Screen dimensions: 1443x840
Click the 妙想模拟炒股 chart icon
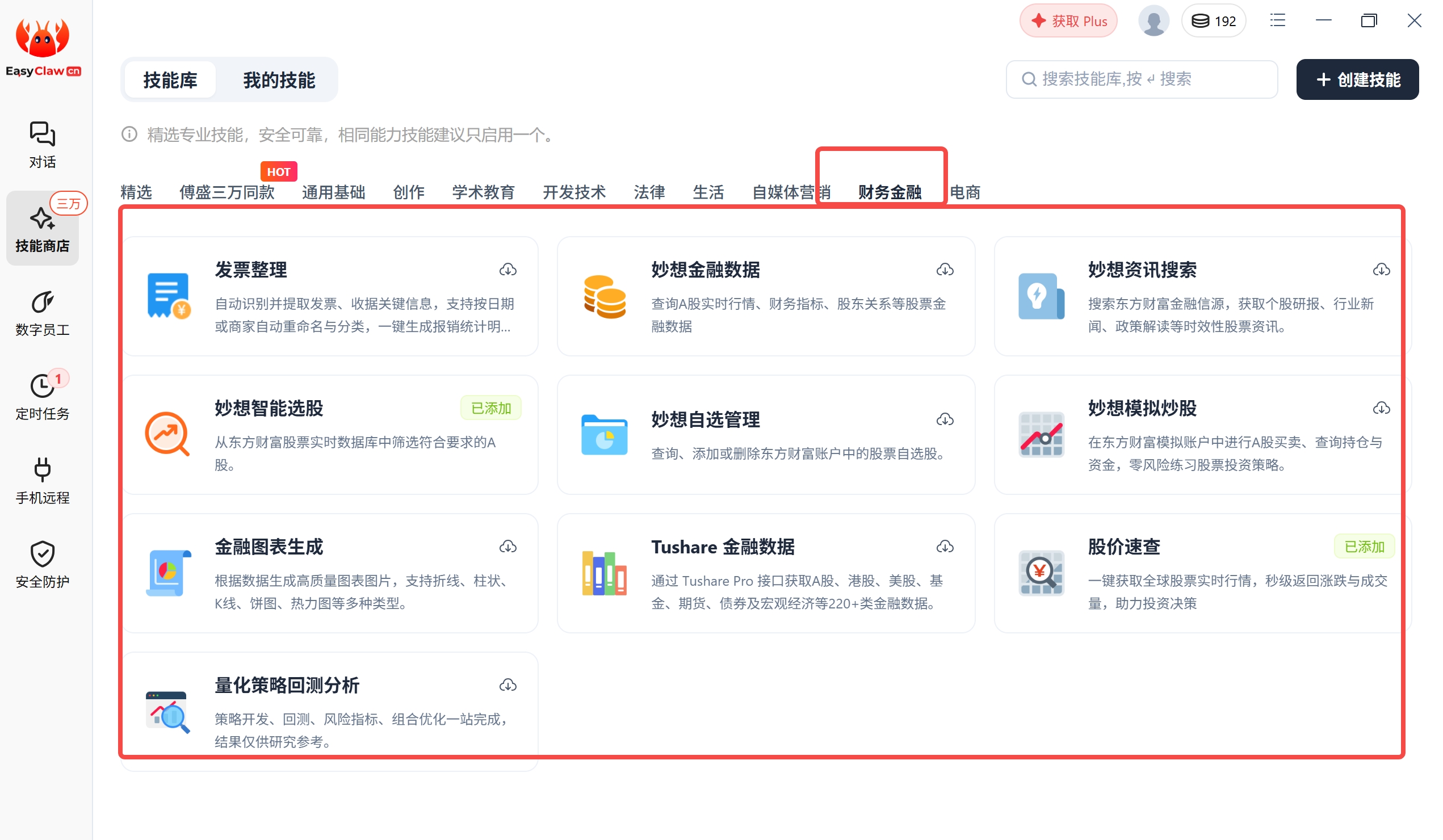[1041, 435]
